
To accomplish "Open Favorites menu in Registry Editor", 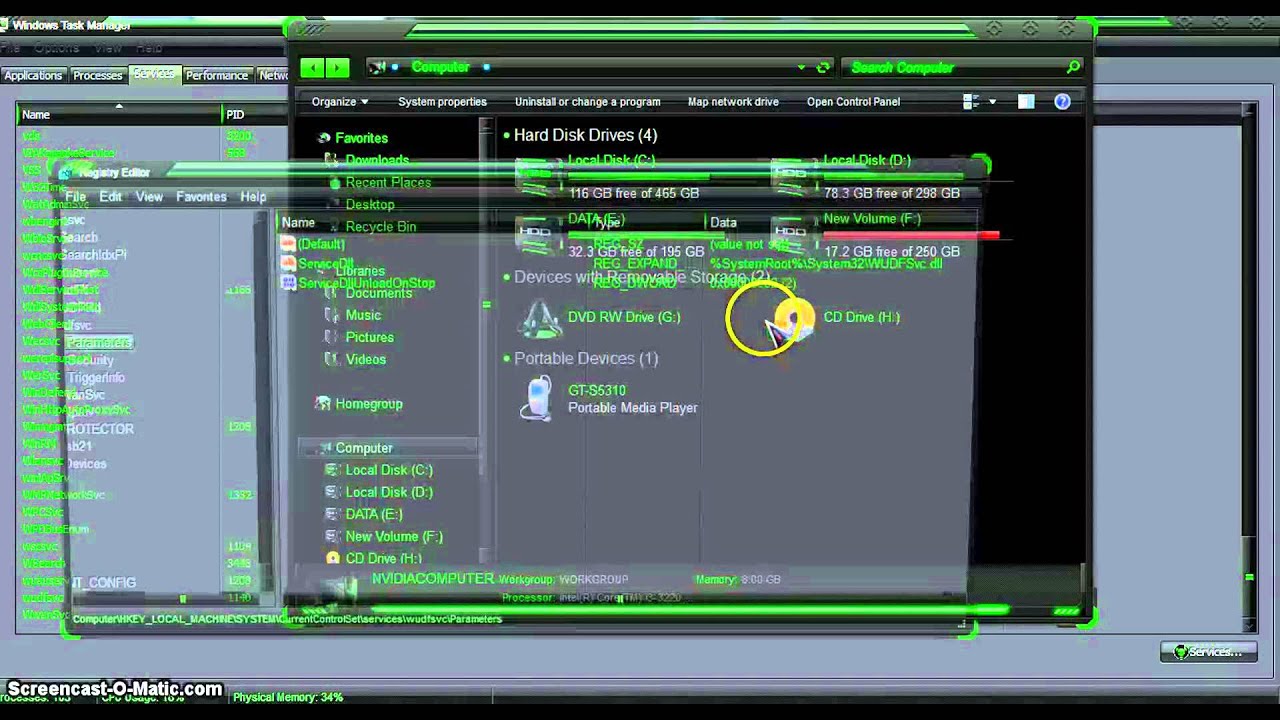I will click(201, 197).
